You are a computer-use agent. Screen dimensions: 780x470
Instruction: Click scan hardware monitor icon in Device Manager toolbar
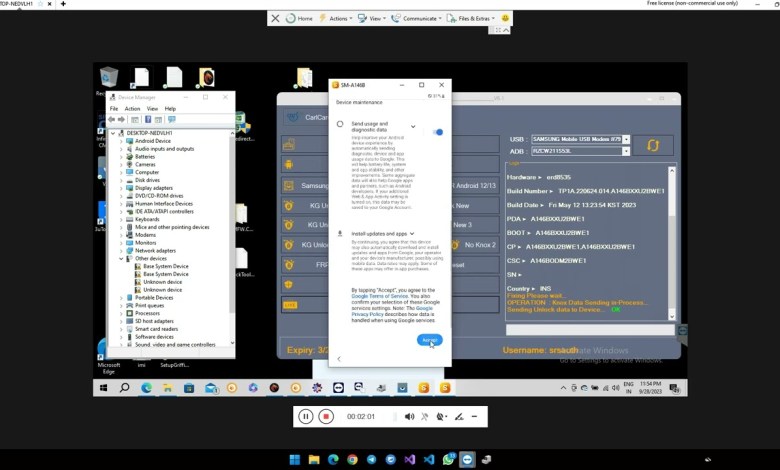click(172, 119)
